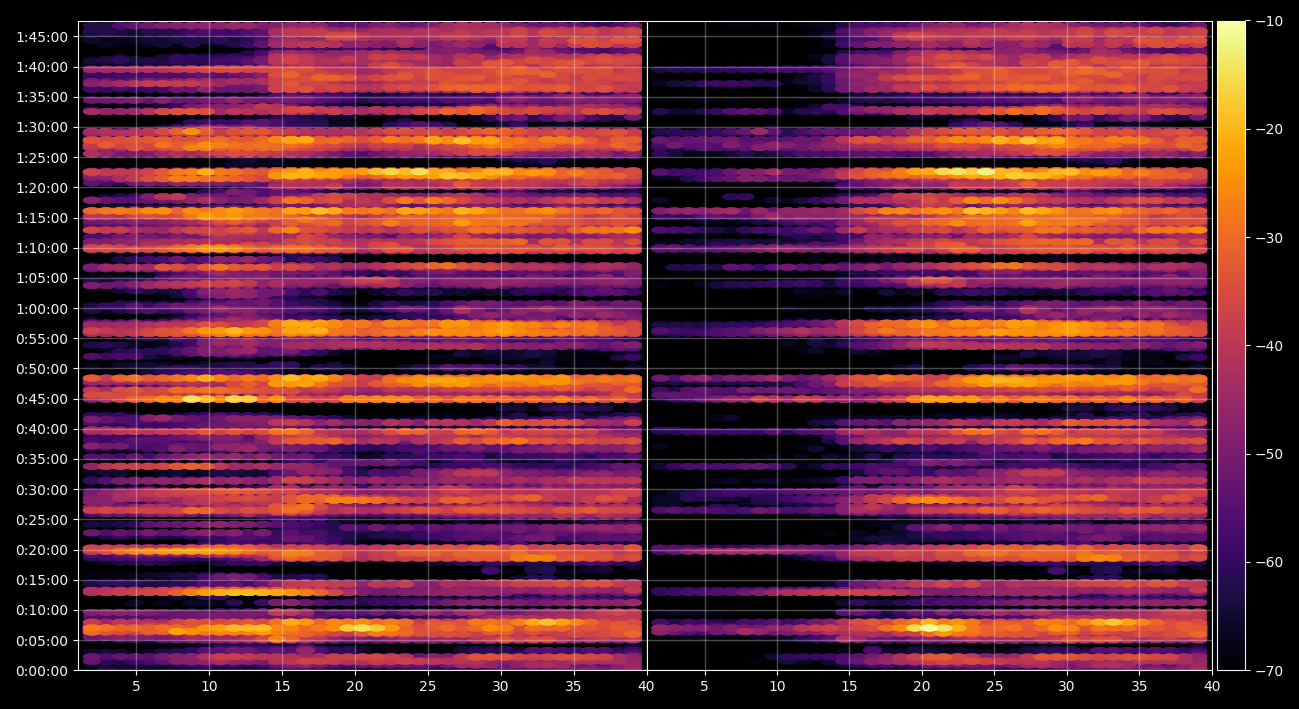The width and height of the screenshot is (1299, 709).
Task: Click x-axis tick 30 of the right heatmap
Action: pos(1067,687)
